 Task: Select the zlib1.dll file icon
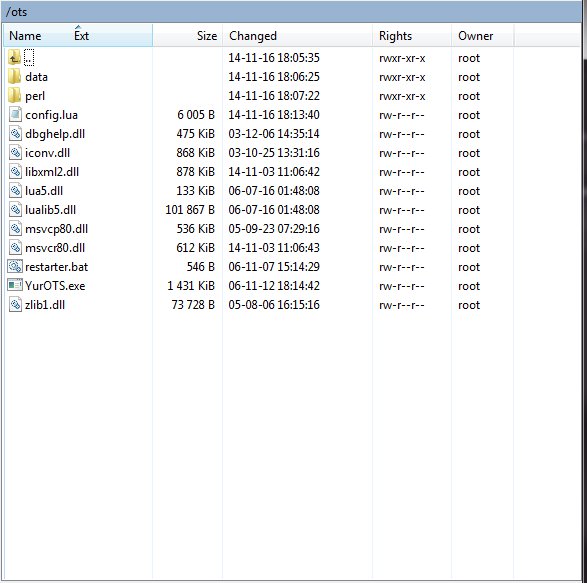(15, 304)
